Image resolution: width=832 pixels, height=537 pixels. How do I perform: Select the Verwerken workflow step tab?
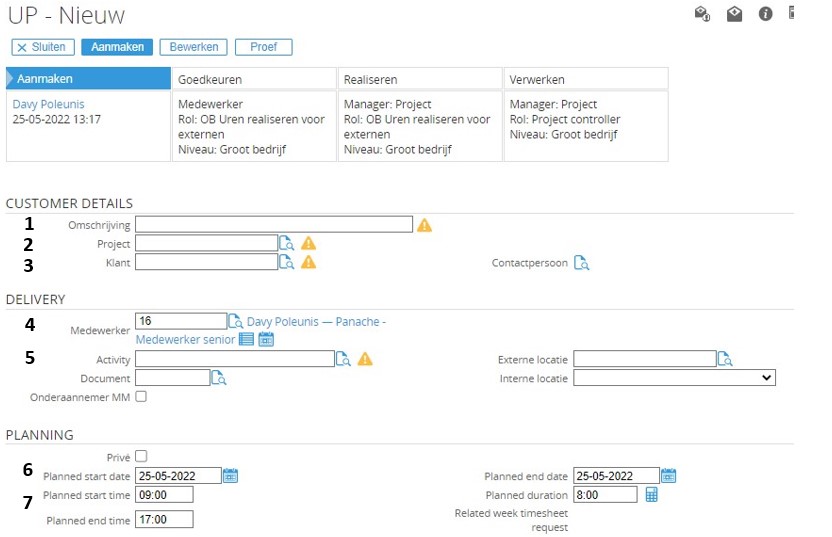[585, 79]
